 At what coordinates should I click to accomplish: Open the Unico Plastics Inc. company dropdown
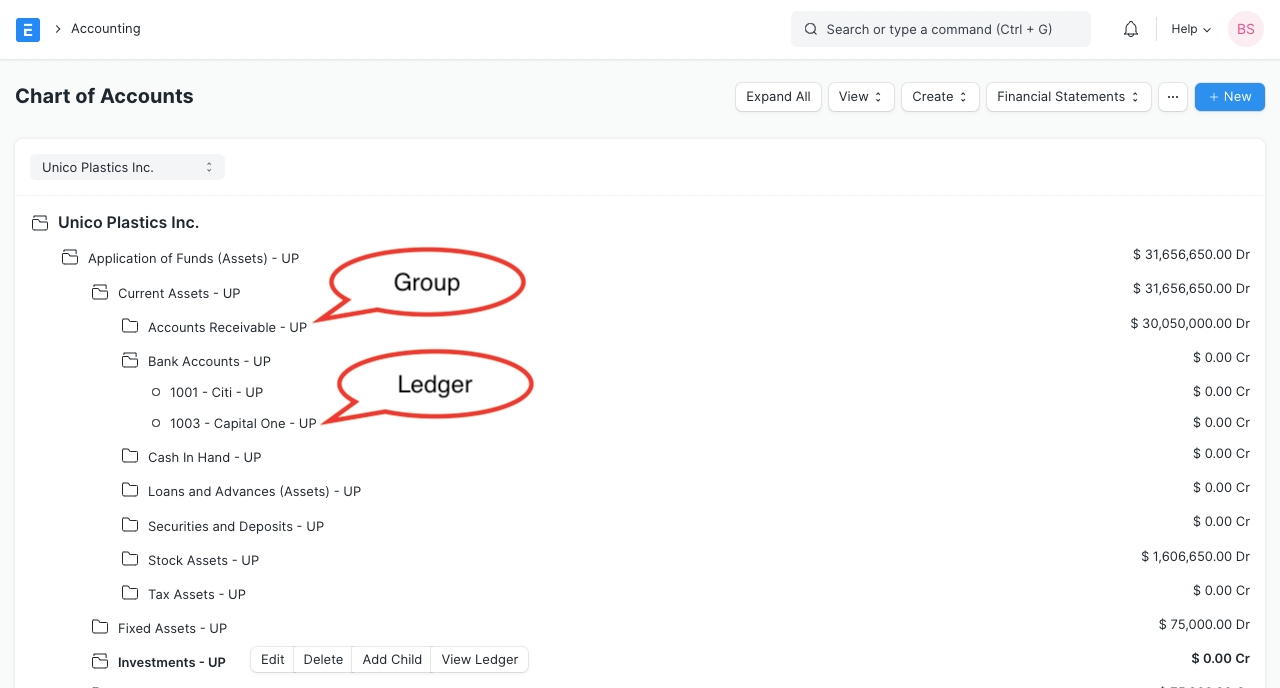[127, 167]
